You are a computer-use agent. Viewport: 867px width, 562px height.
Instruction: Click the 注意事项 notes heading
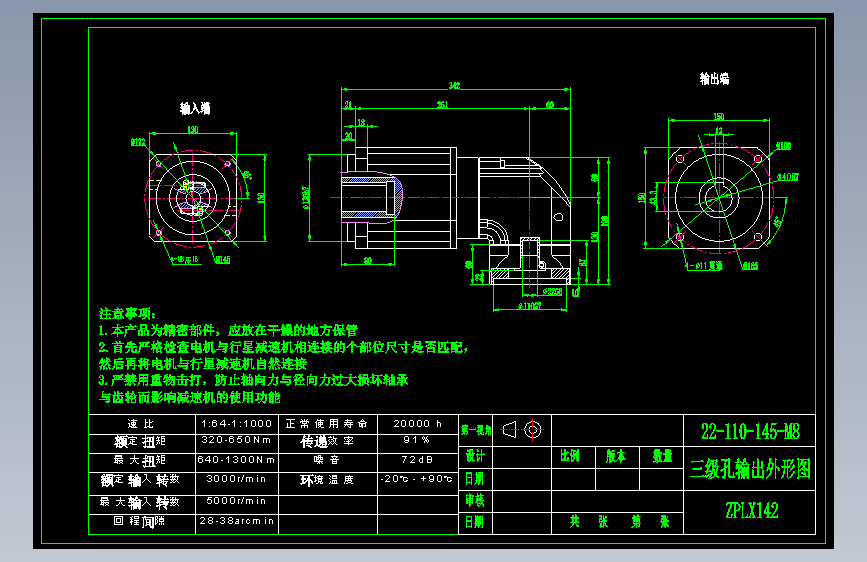click(127, 314)
